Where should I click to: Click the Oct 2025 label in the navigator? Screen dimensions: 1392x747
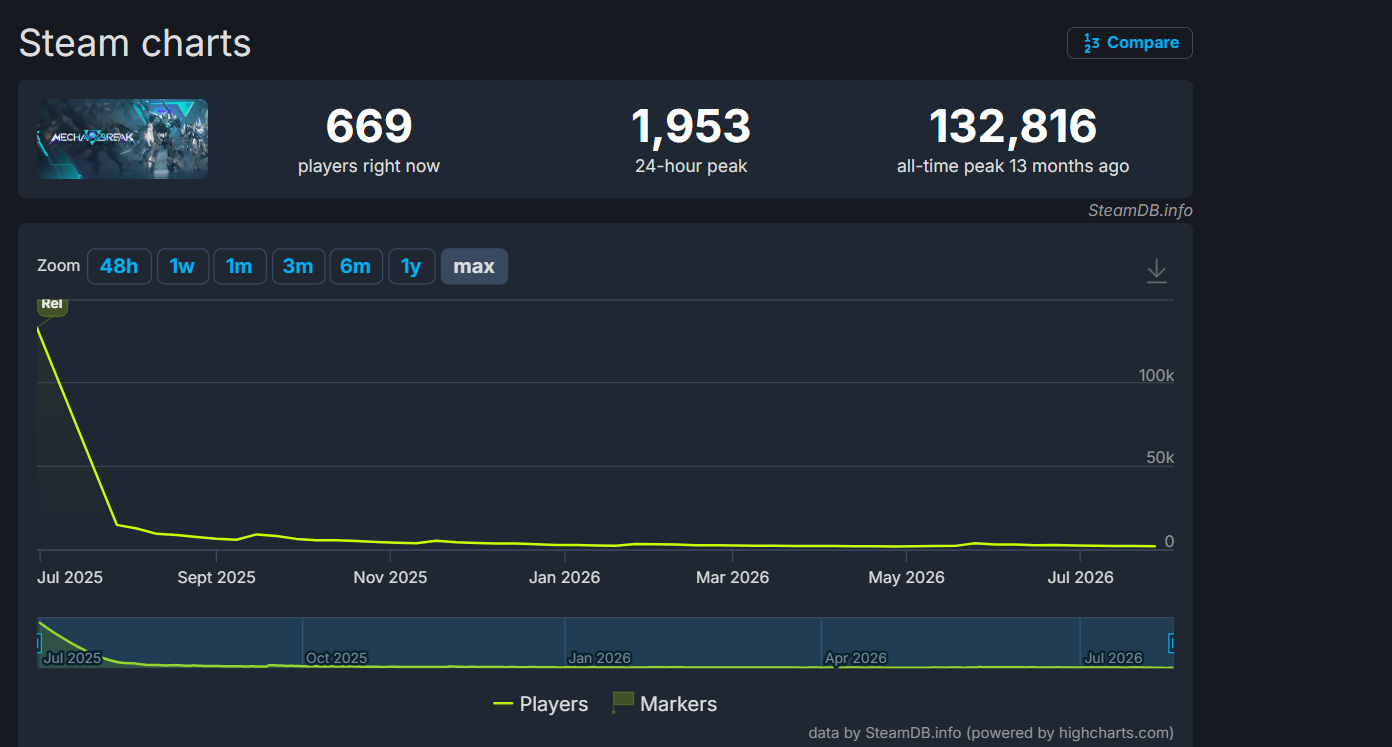pyautogui.click(x=336, y=658)
